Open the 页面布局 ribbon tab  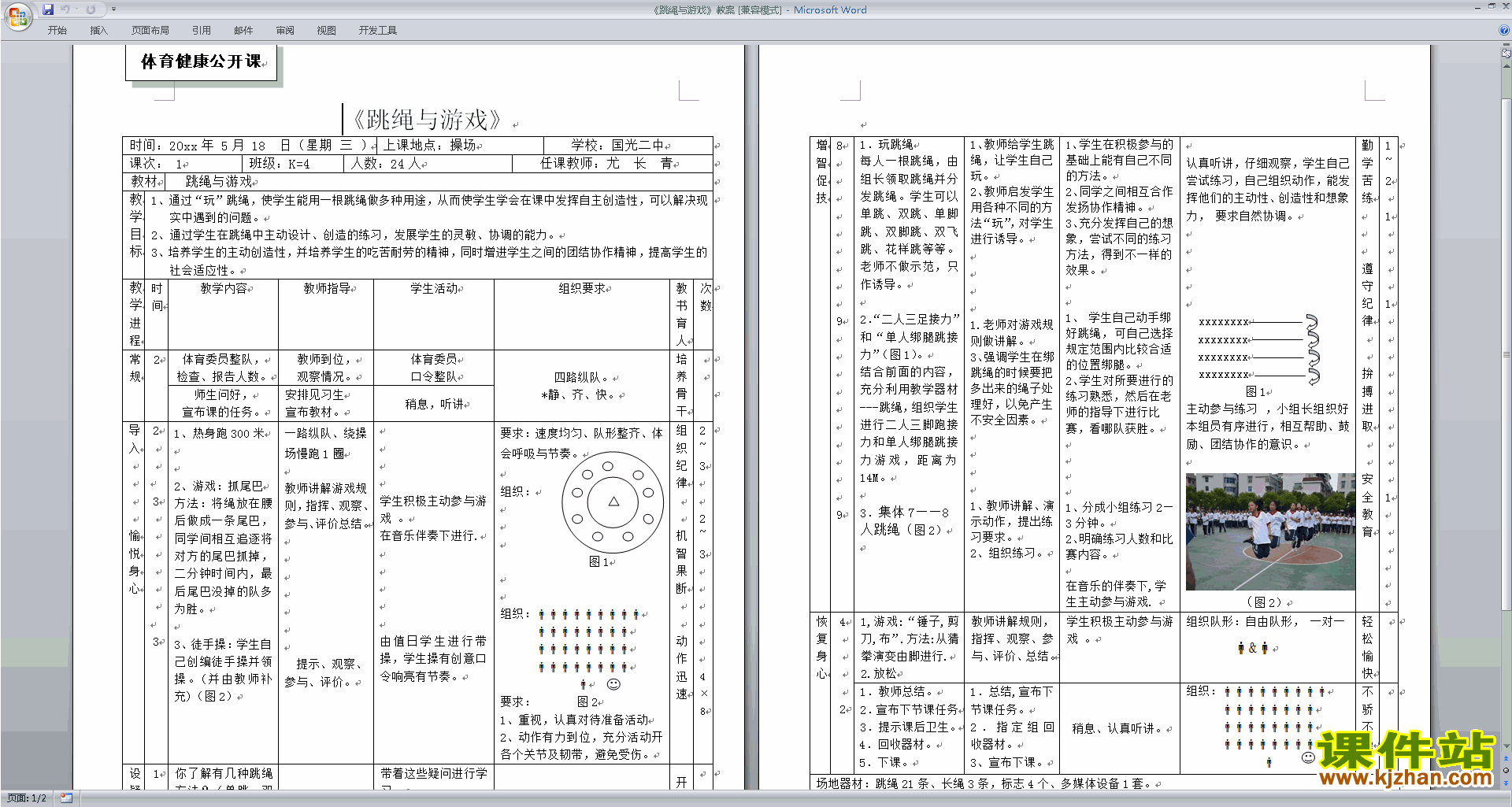(150, 30)
